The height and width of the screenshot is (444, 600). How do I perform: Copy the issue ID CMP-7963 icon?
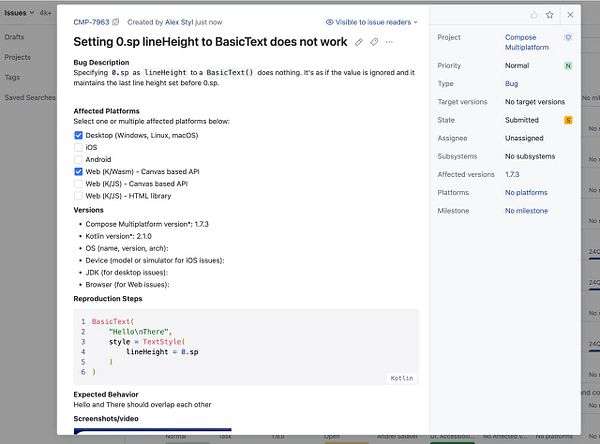point(116,22)
